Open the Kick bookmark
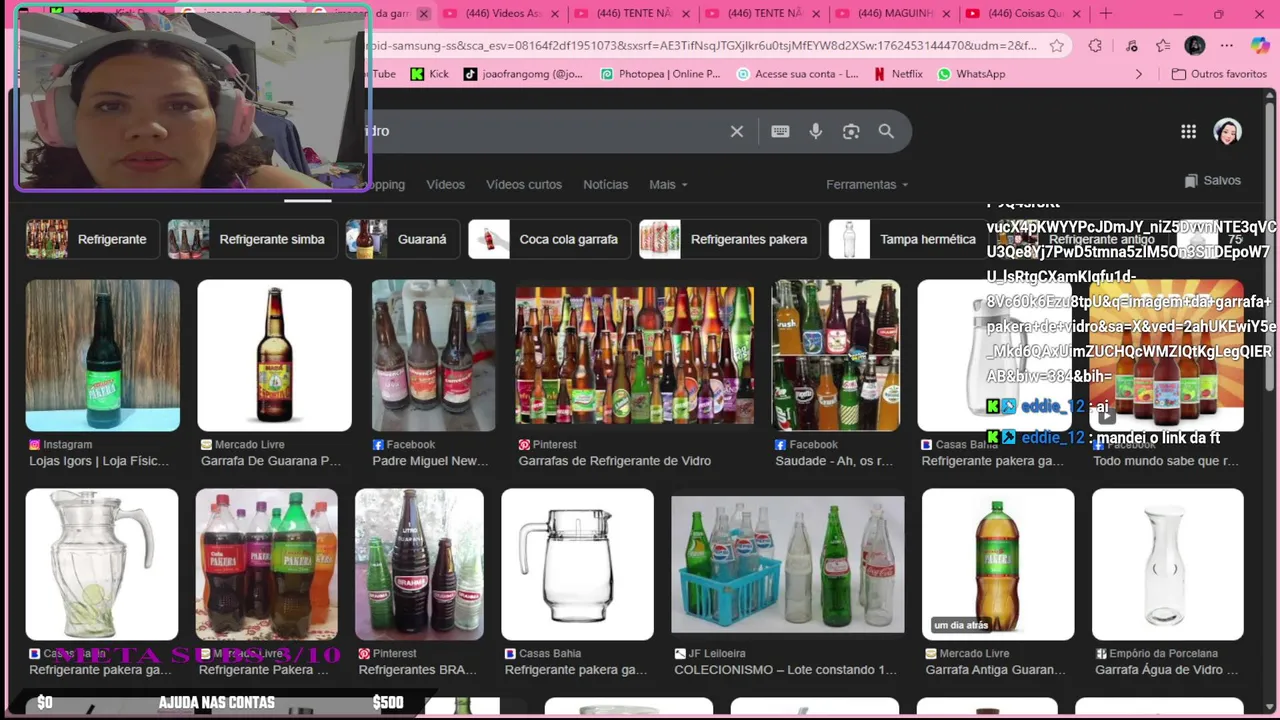 click(x=429, y=74)
